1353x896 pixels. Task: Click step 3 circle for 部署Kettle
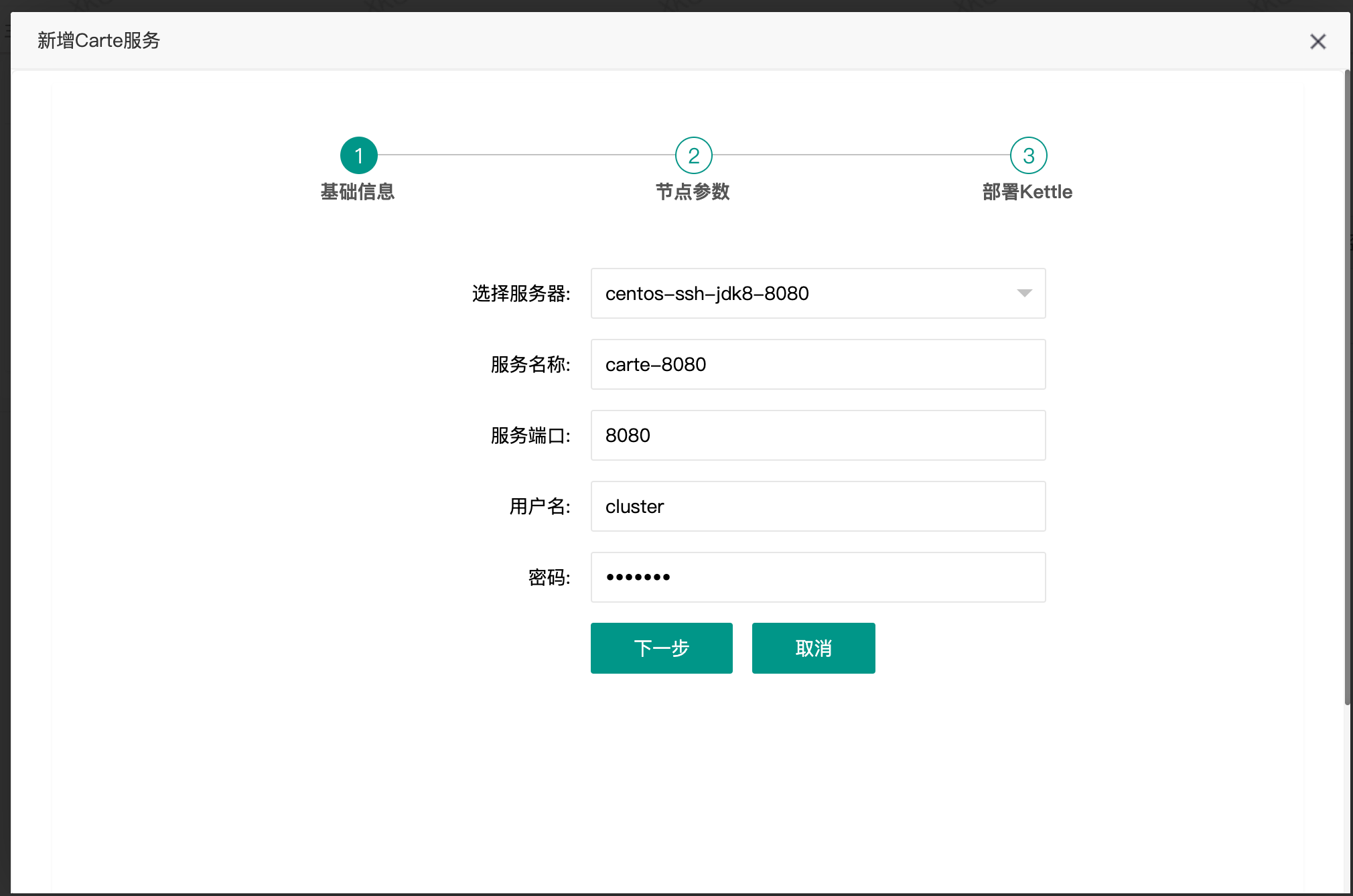1027,155
